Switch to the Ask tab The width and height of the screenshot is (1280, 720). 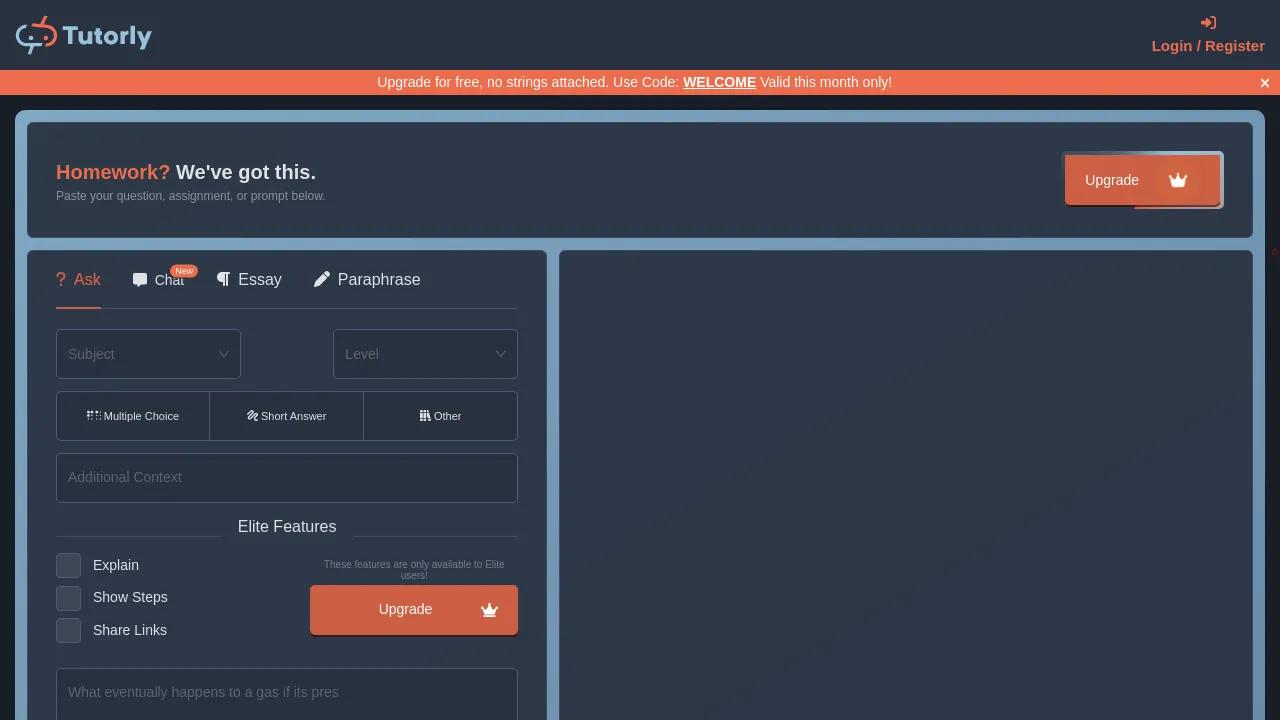point(78,280)
